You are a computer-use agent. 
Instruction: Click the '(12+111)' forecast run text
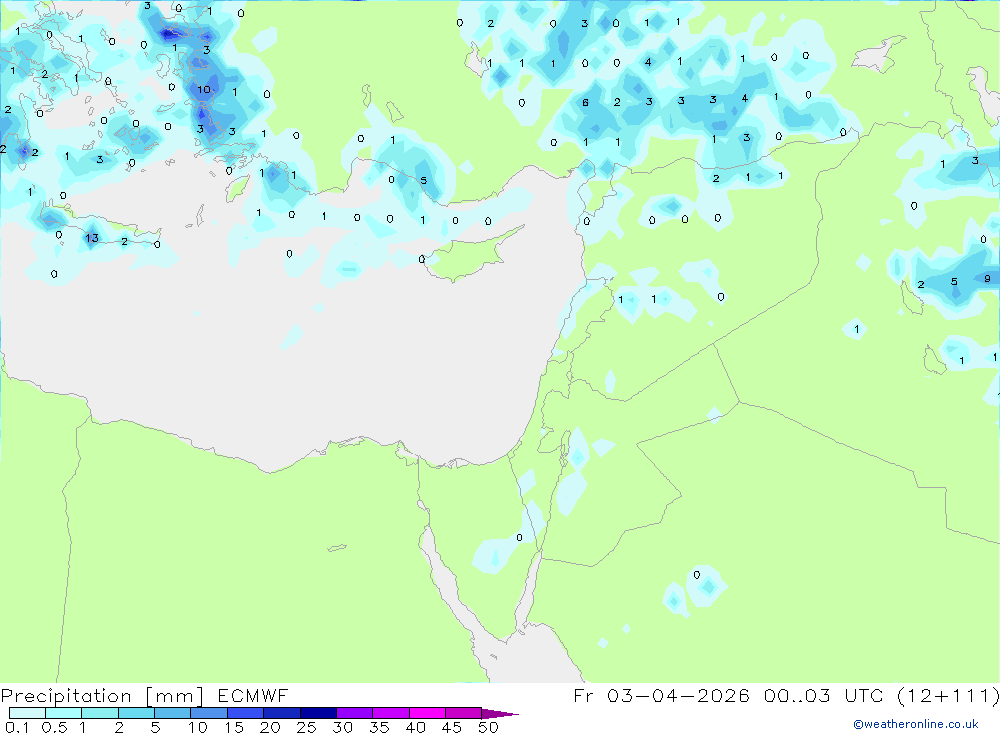tap(950, 696)
